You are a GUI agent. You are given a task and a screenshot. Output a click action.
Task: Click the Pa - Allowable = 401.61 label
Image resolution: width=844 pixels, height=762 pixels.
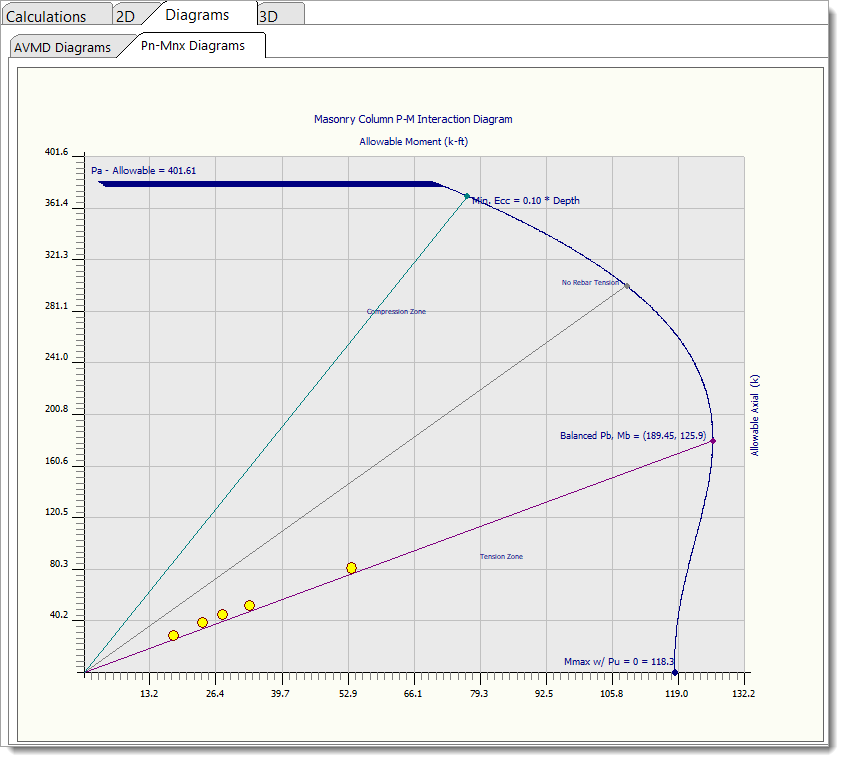[x=143, y=170]
